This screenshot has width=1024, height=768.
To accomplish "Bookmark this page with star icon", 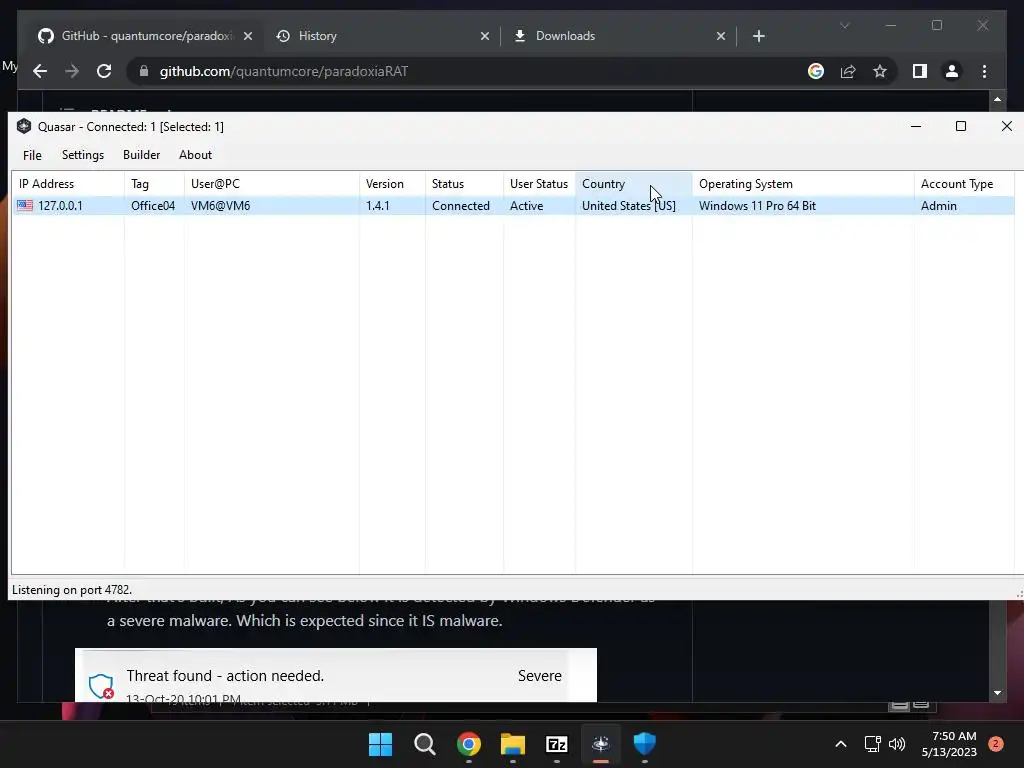I will [880, 71].
